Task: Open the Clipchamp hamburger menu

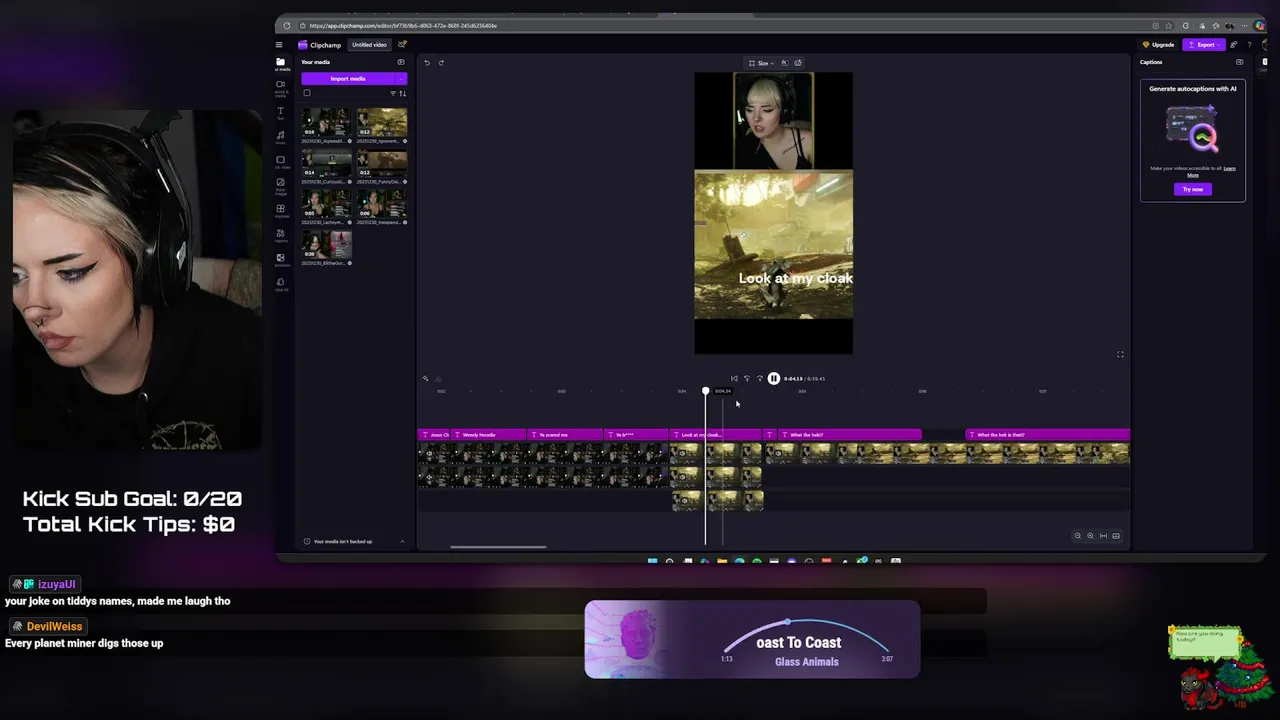Action: coord(279,45)
